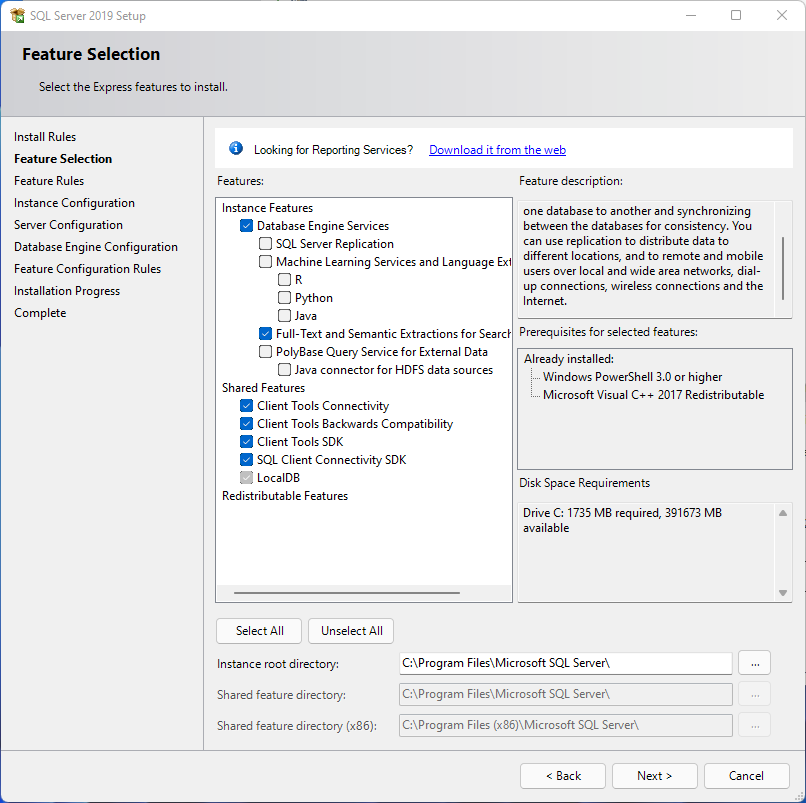The width and height of the screenshot is (806, 803).
Task: Uncheck Full-Text and Semantic Extractions for Search
Action: 265,334
